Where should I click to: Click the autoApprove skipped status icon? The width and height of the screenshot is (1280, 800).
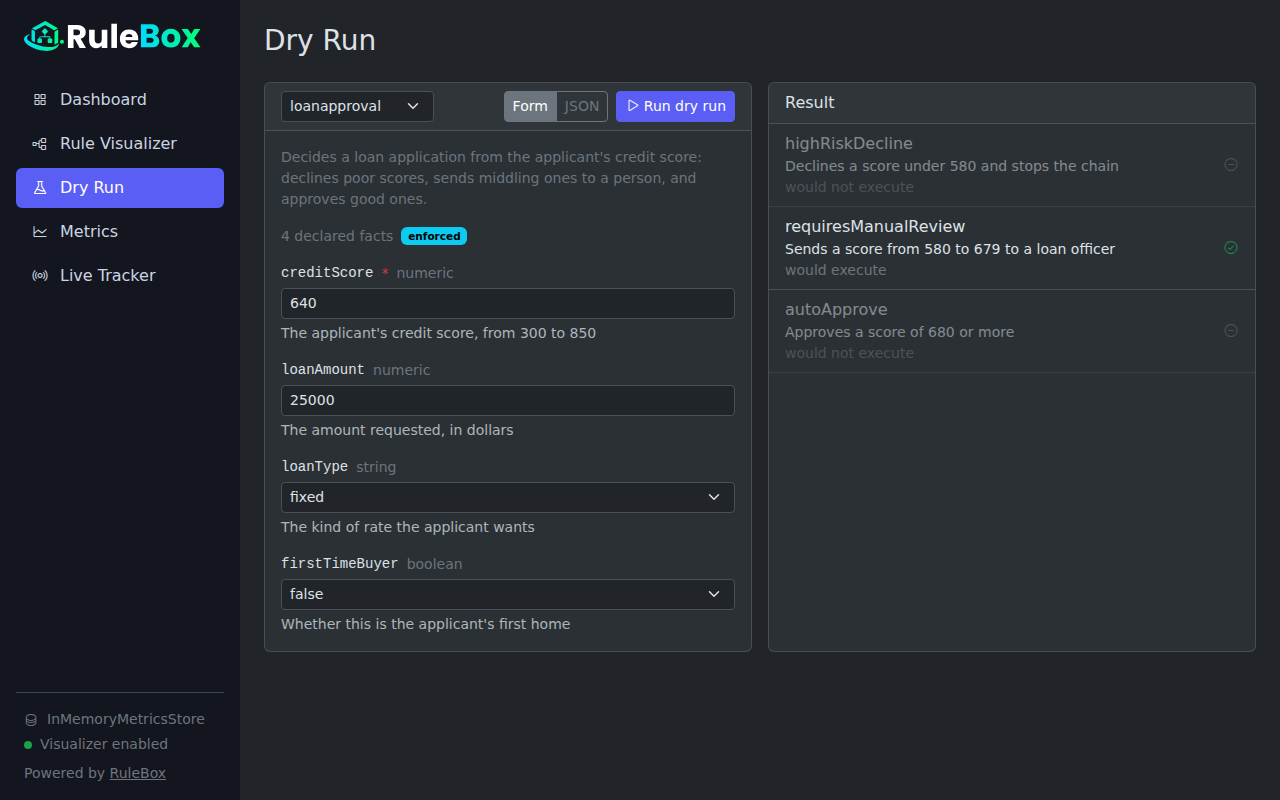point(1231,331)
